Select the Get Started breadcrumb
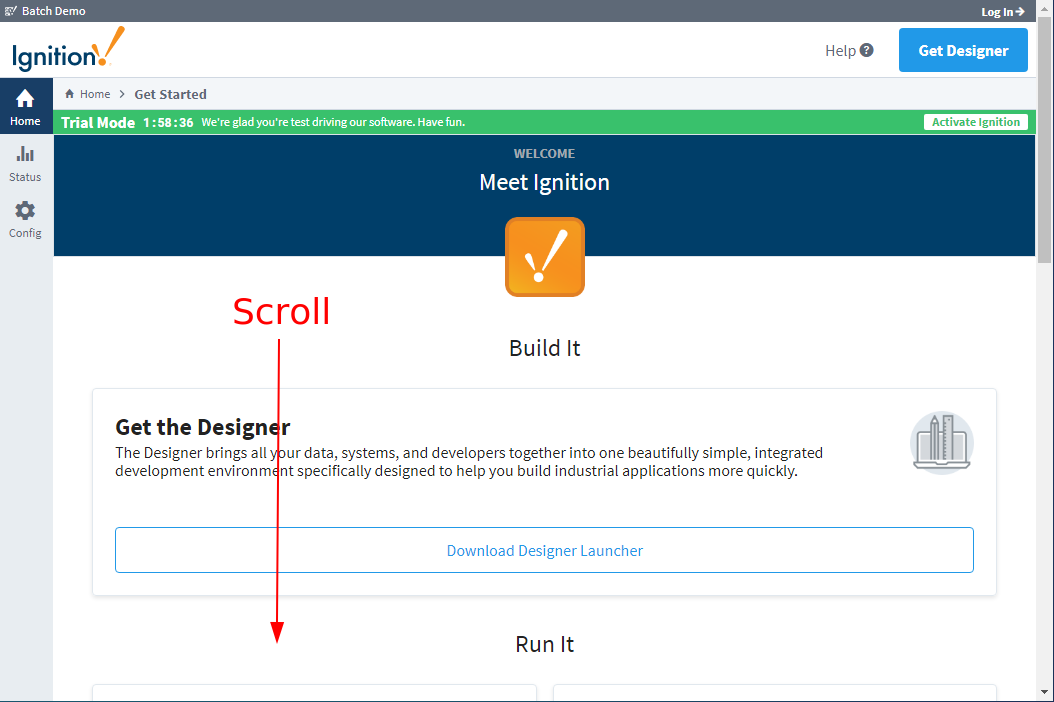The image size is (1054, 702). (x=170, y=94)
